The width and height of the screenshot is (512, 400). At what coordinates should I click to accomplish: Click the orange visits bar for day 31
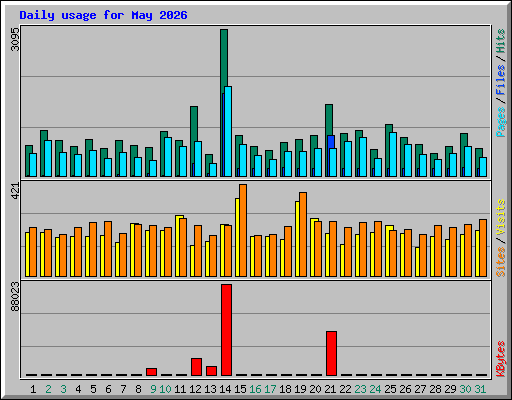click(x=483, y=248)
